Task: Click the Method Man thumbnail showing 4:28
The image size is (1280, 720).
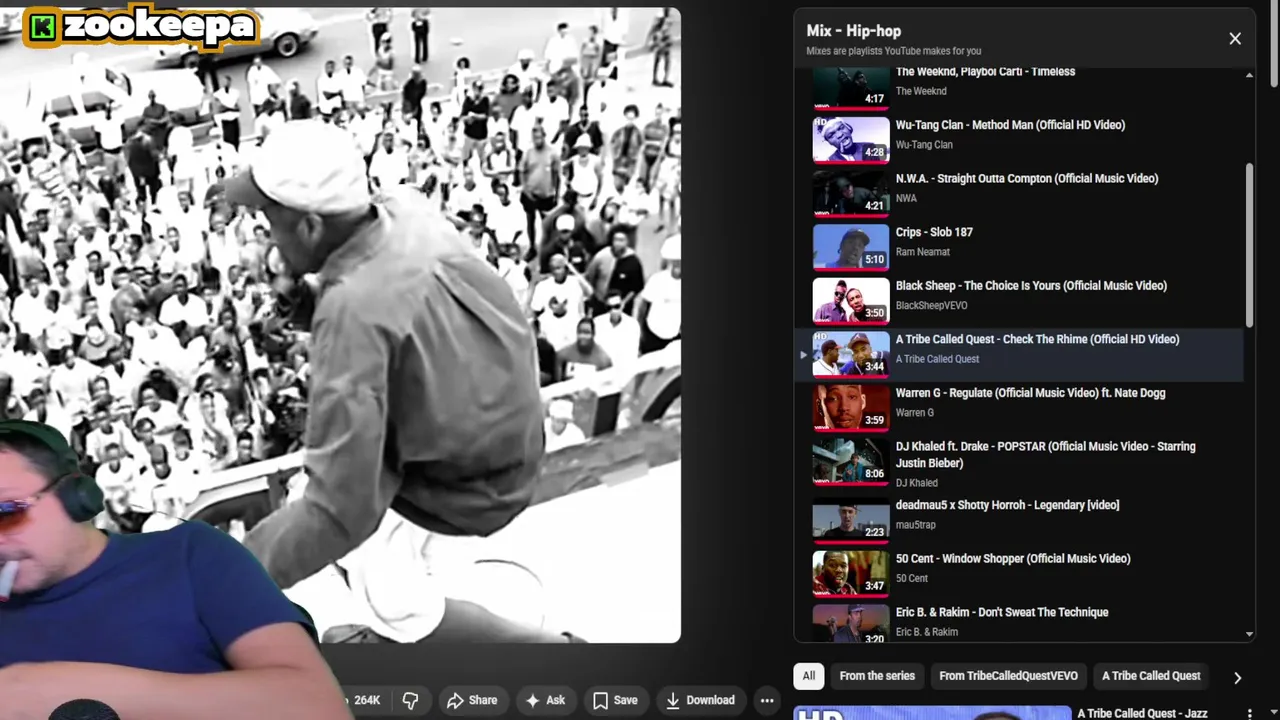Action: coord(851,139)
